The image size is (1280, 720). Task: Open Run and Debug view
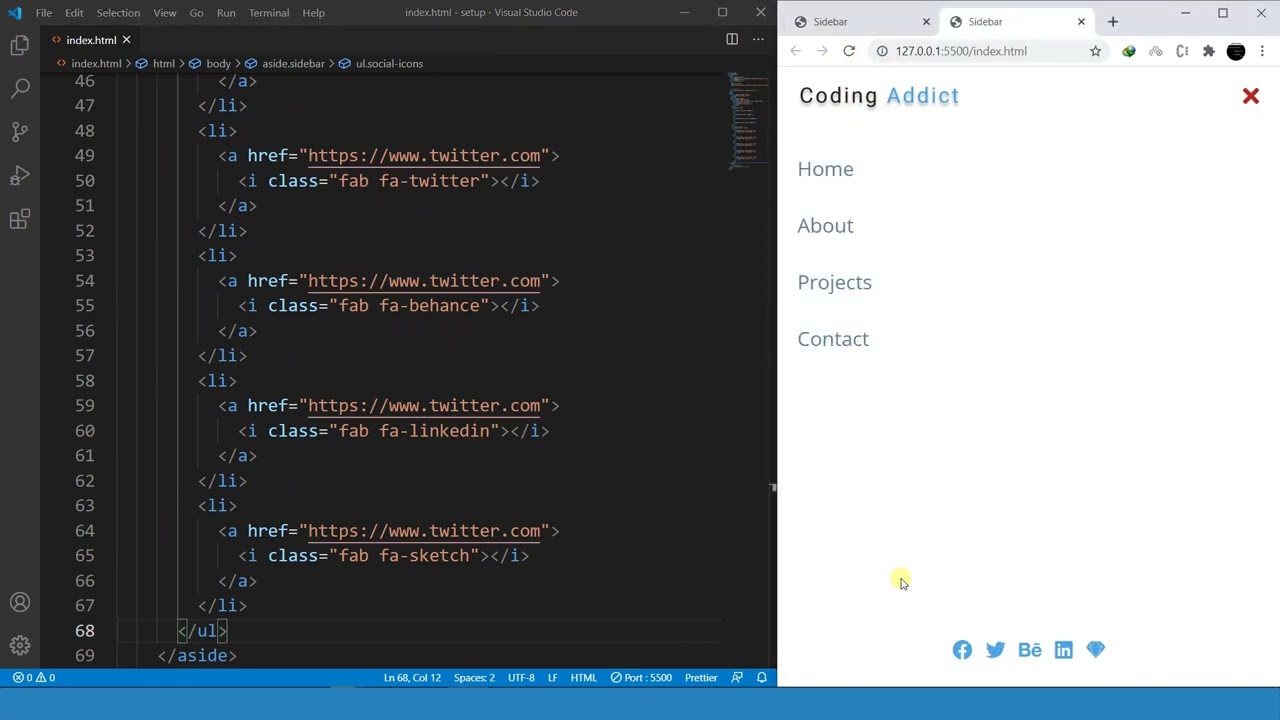pyautogui.click(x=20, y=176)
